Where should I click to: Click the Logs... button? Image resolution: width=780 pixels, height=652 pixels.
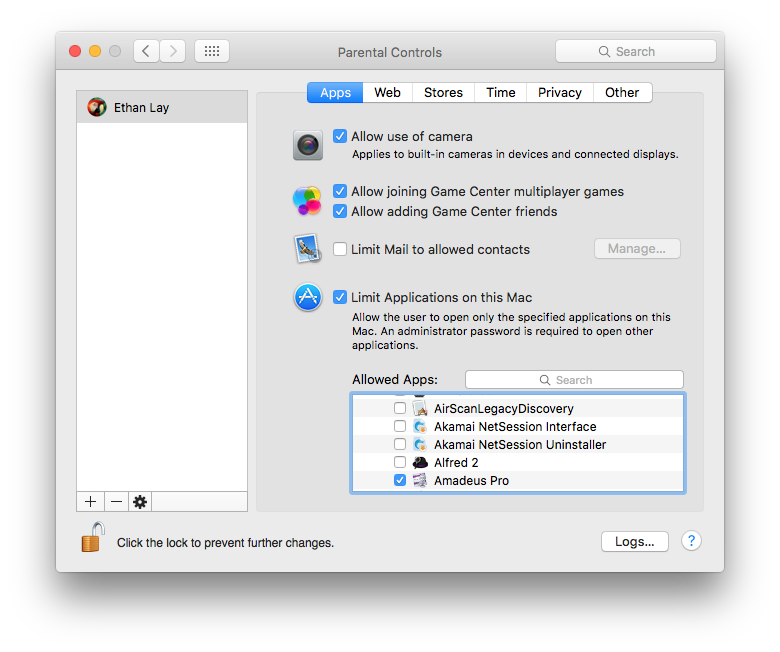pyautogui.click(x=634, y=541)
